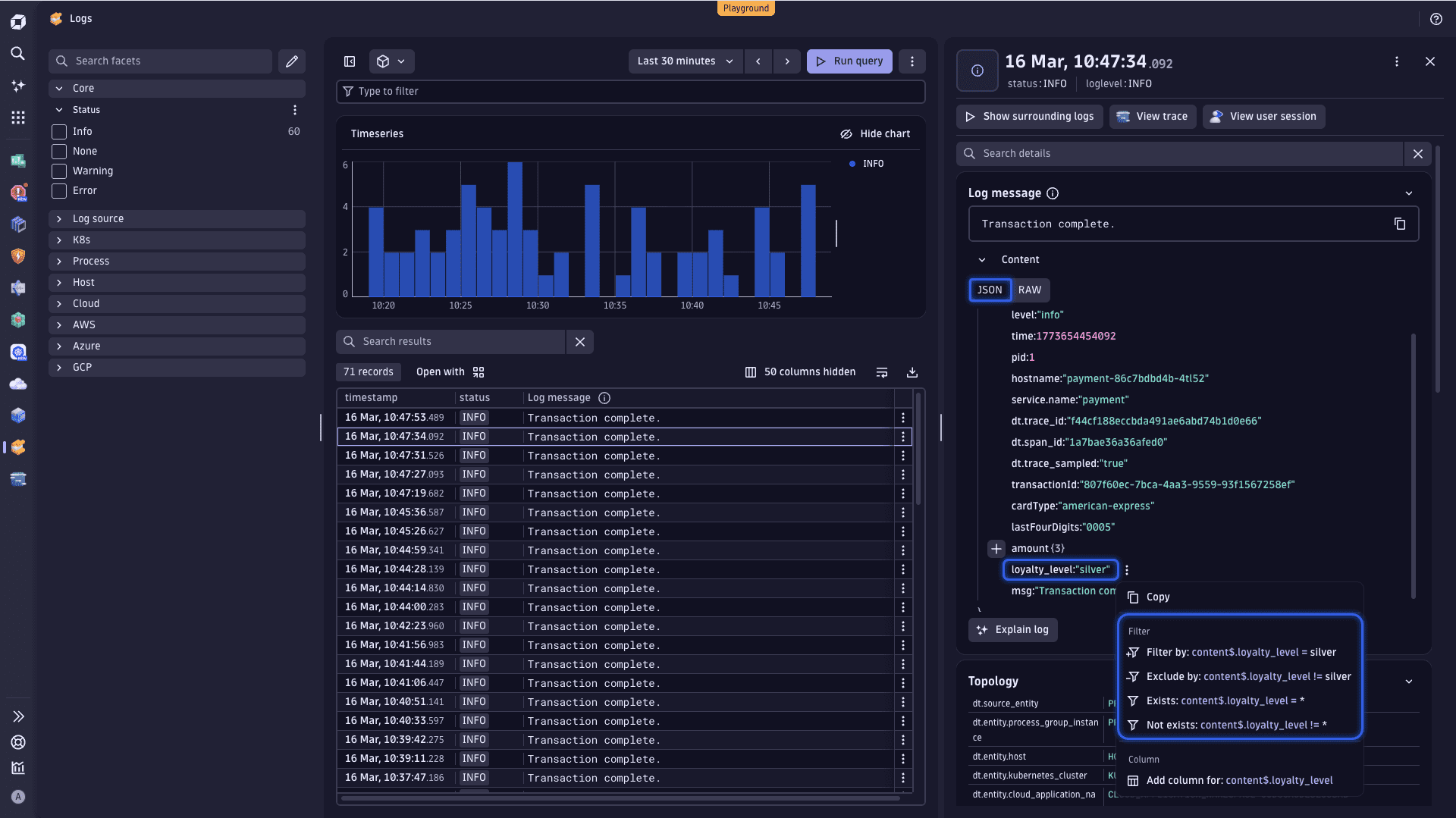Select Filter by loyalty_level = silver
The height and width of the screenshot is (818, 1456).
(1241, 652)
